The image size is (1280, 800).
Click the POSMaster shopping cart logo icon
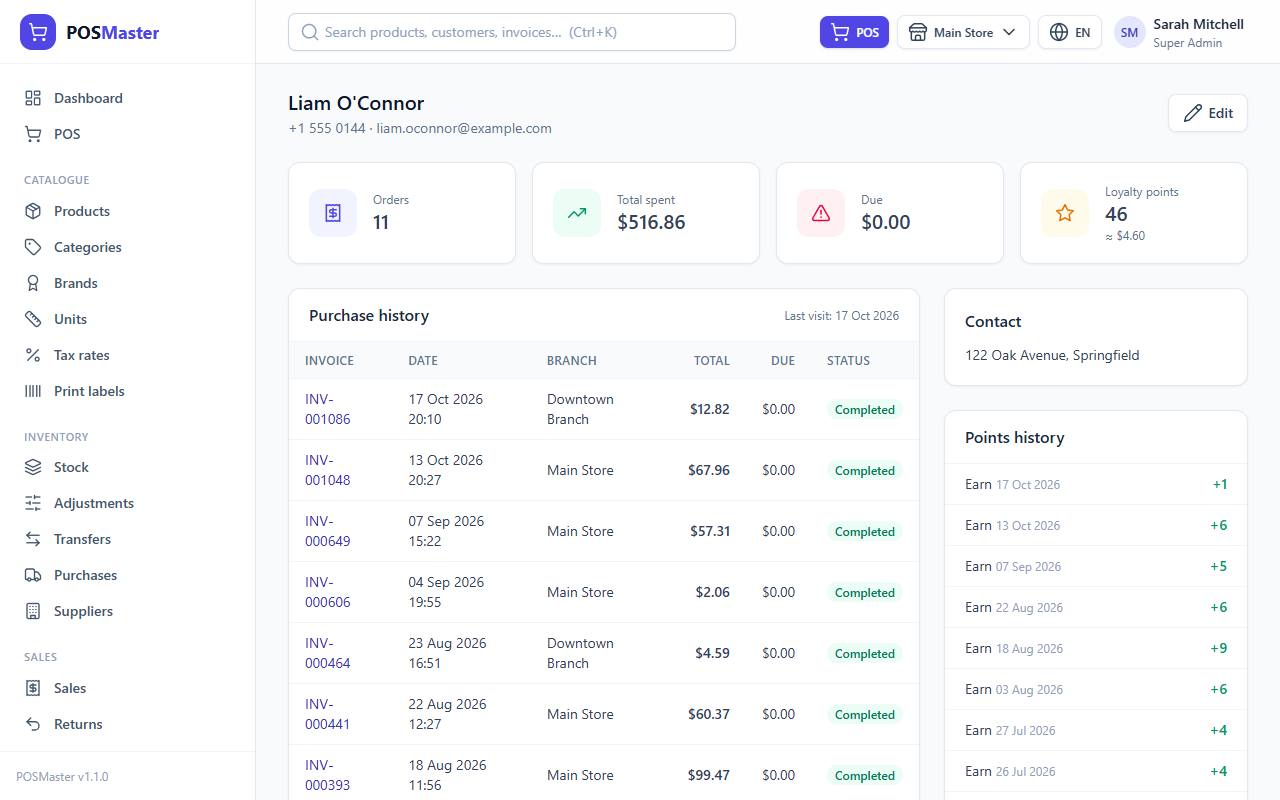pyautogui.click(x=38, y=32)
